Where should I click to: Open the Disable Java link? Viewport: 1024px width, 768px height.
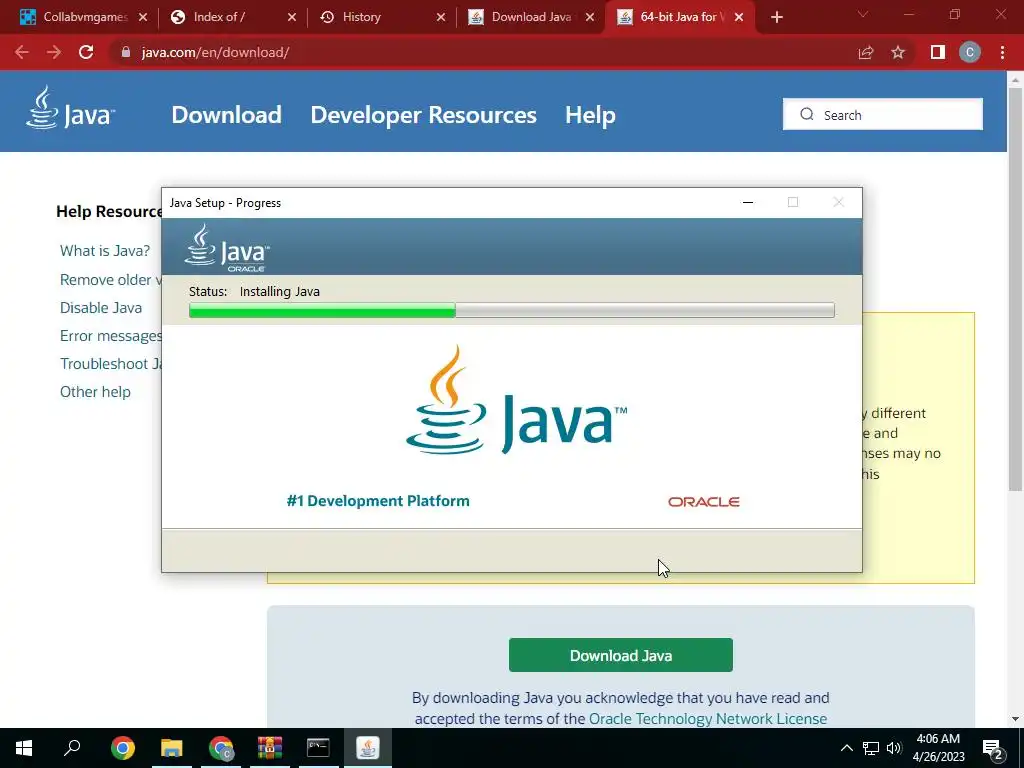101,308
